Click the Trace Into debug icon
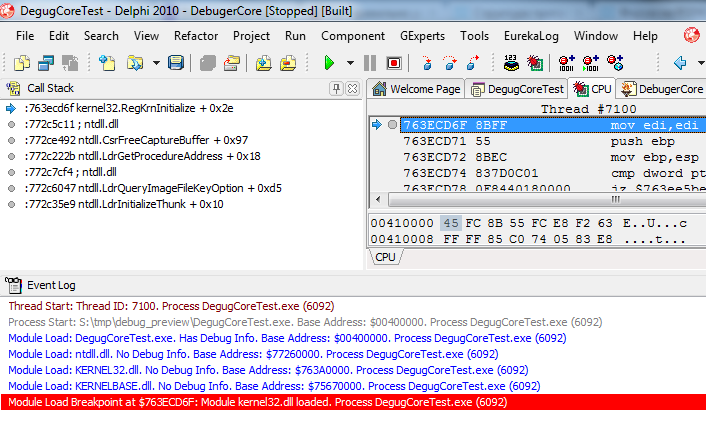706x429 pixels. click(x=427, y=63)
